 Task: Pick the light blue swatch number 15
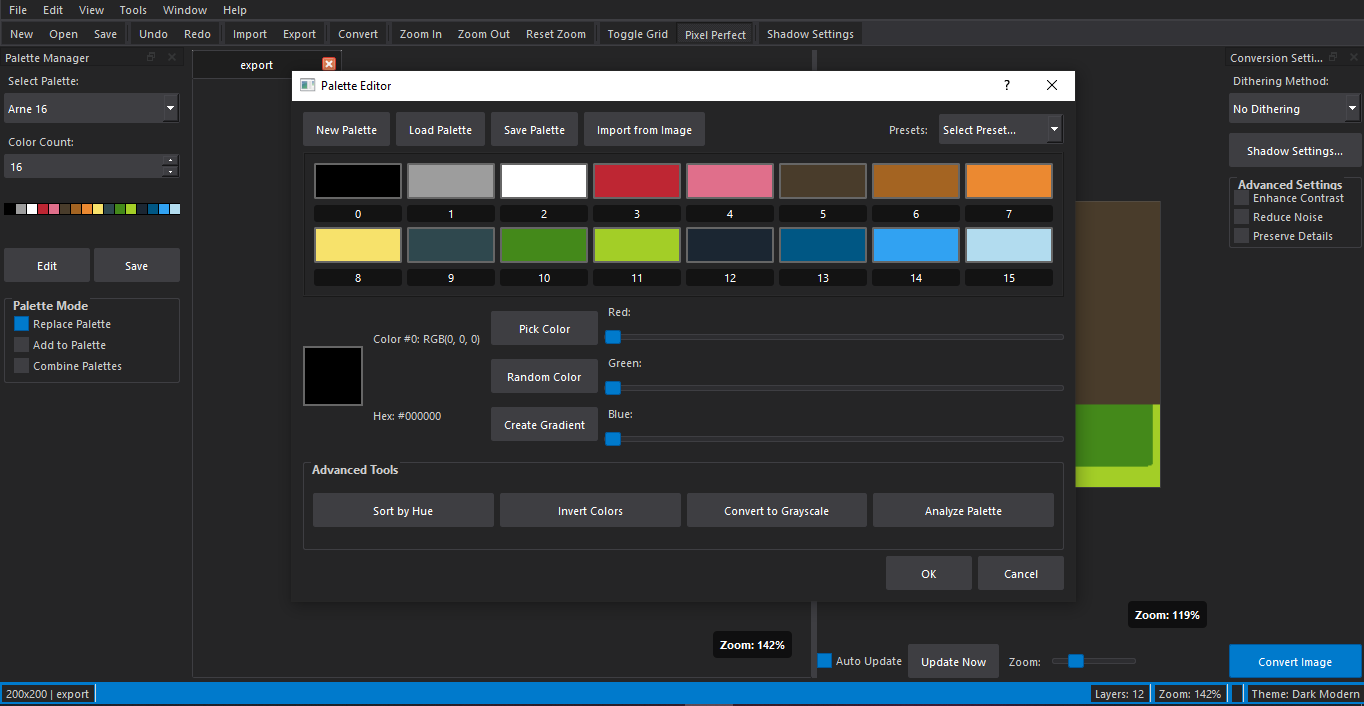1008,245
